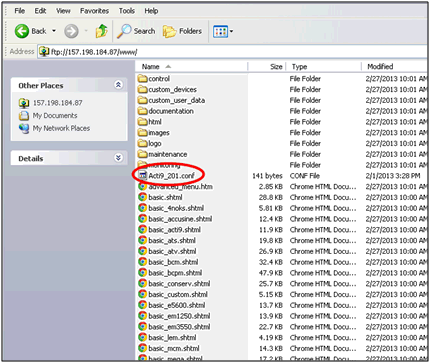Screen dimensions: 431x363
Task: Expand the Views dropdown arrow
Action: [x=231, y=32]
